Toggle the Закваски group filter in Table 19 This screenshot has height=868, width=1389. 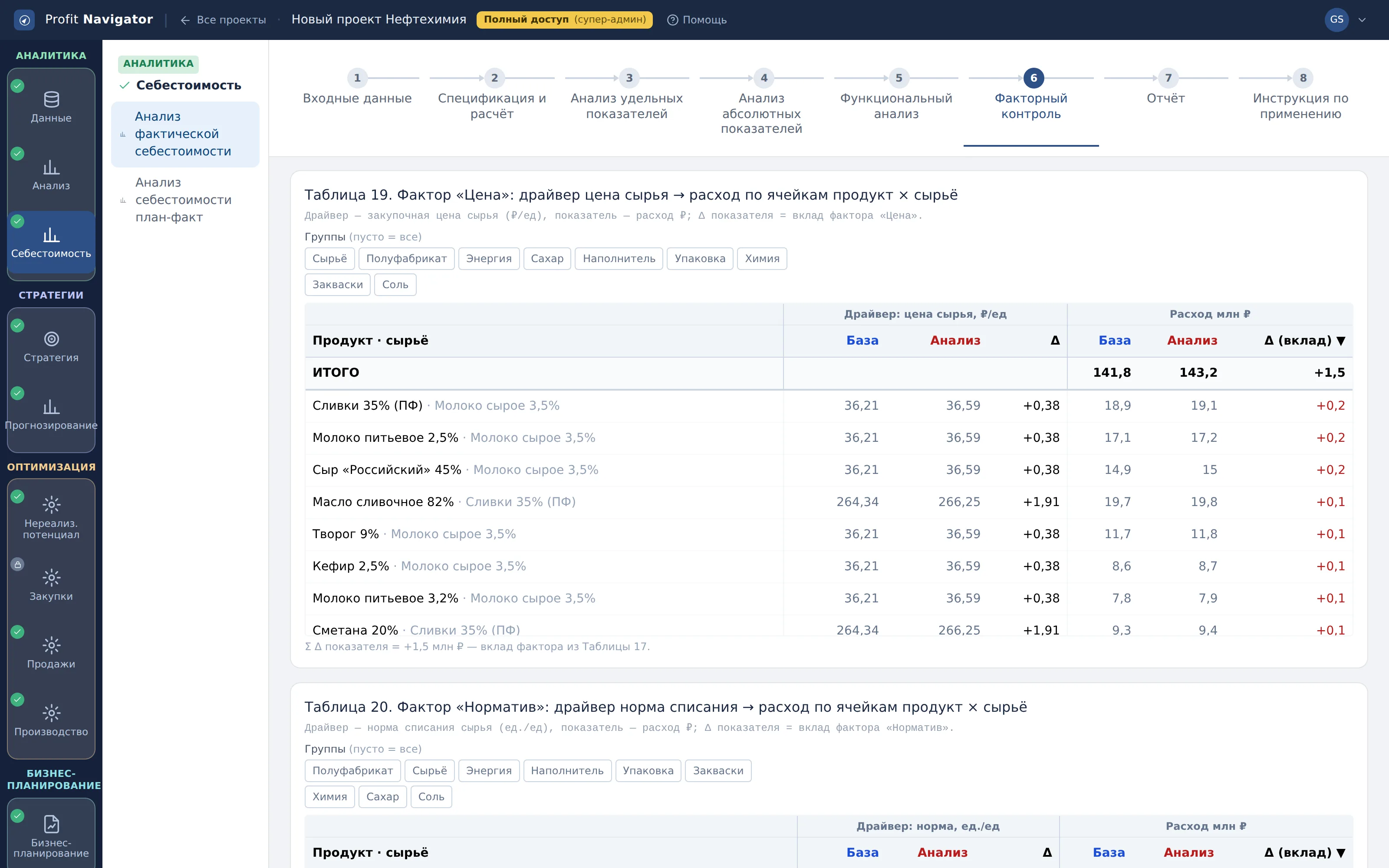tap(338, 285)
